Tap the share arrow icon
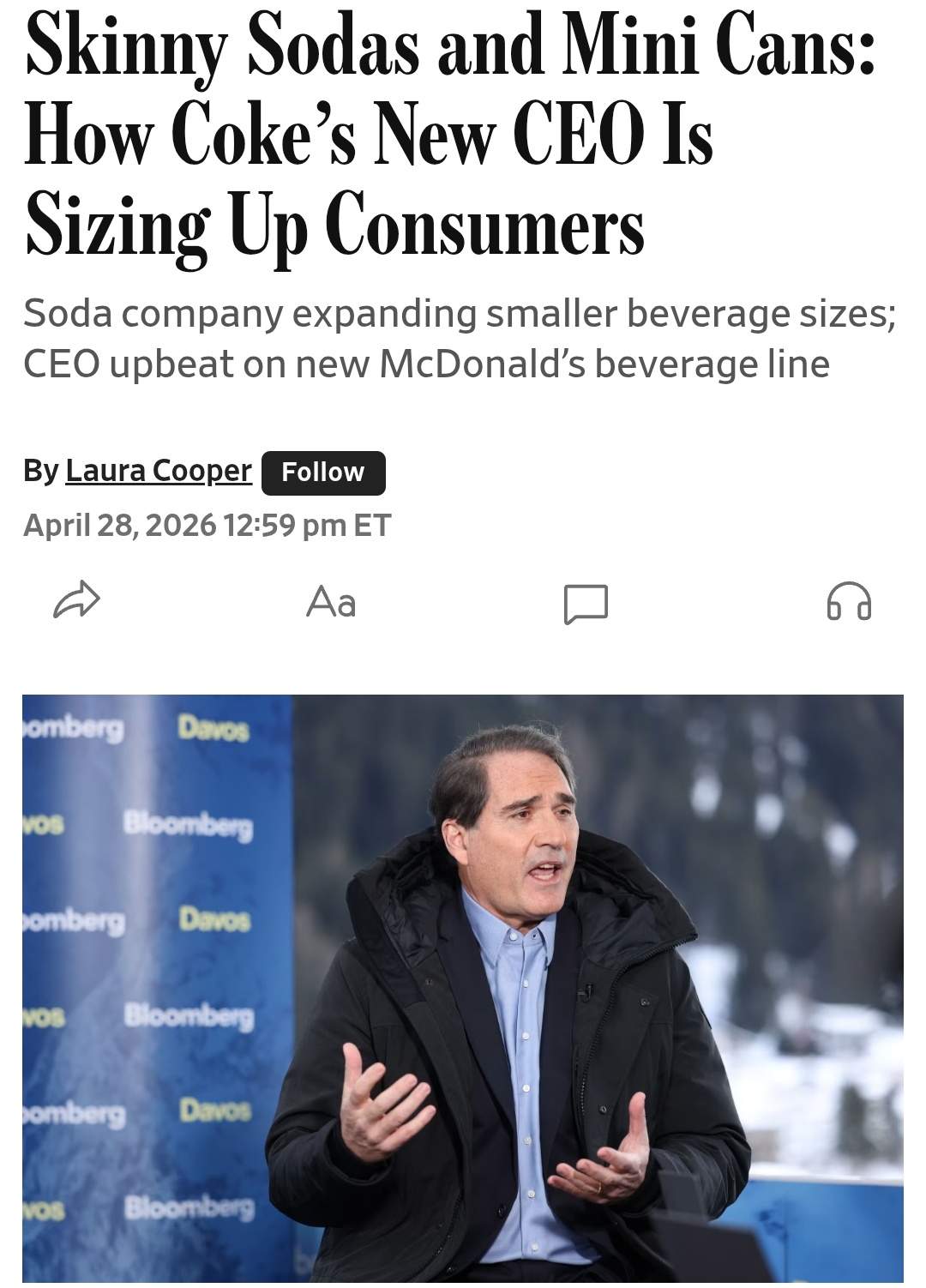926x1288 pixels. click(77, 600)
